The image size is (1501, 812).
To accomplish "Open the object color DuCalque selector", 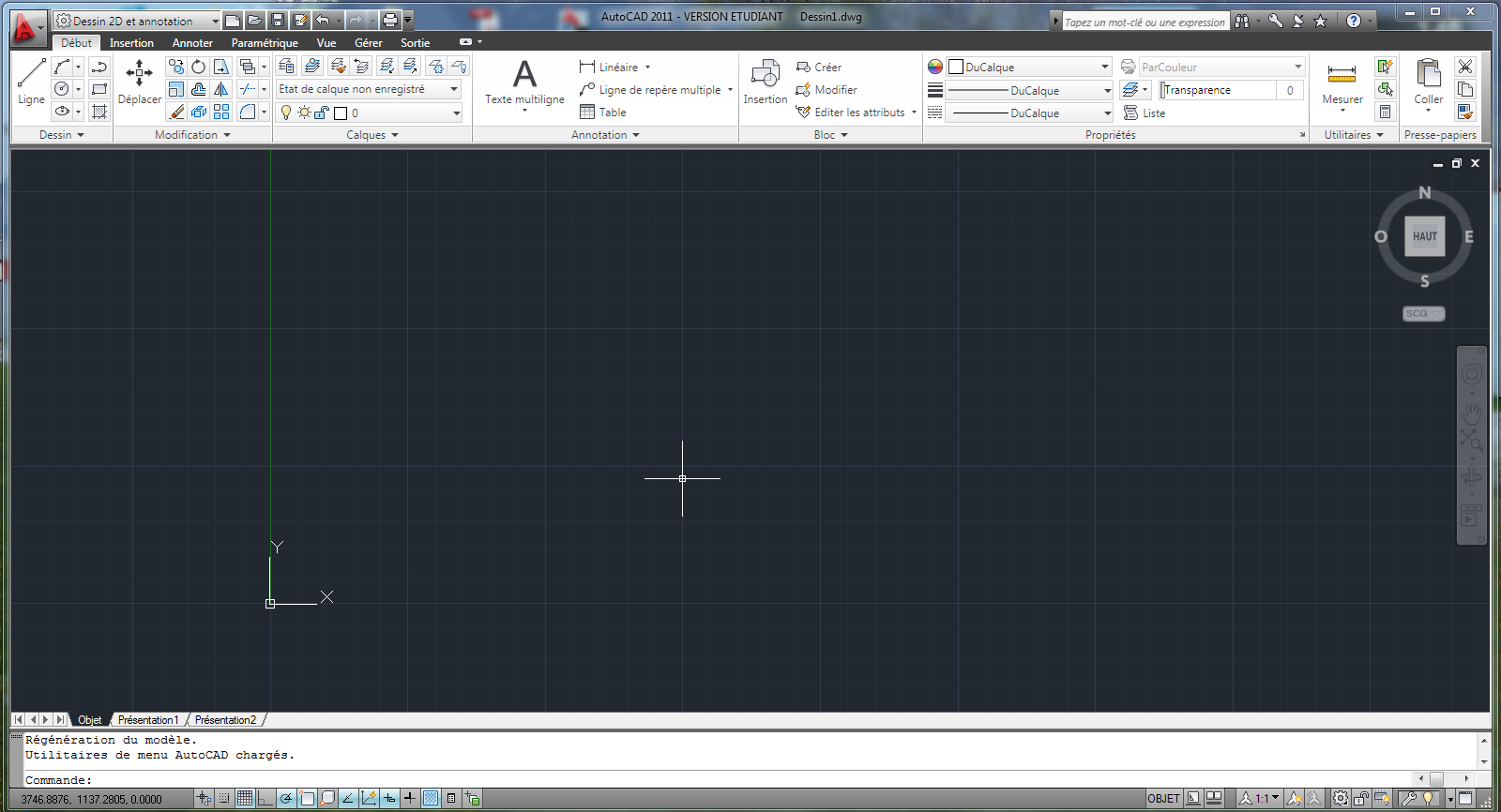I will pyautogui.click(x=1029, y=68).
